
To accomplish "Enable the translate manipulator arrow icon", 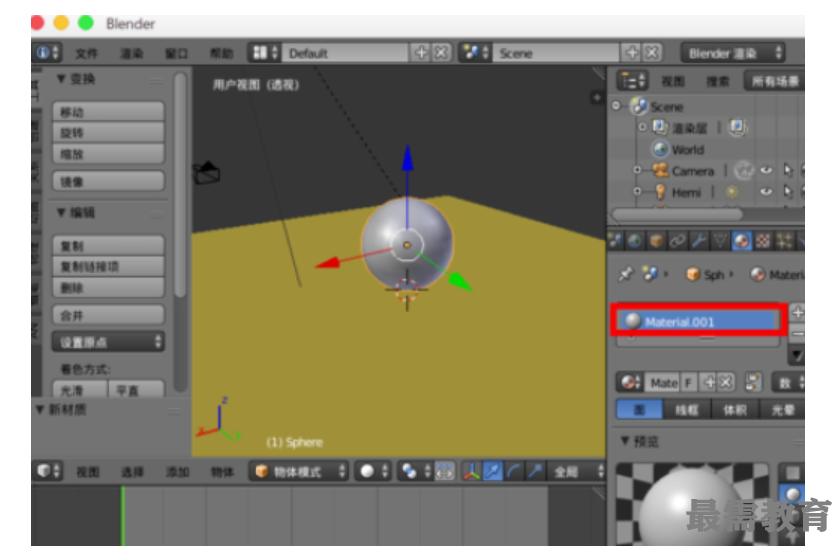I will (493, 471).
